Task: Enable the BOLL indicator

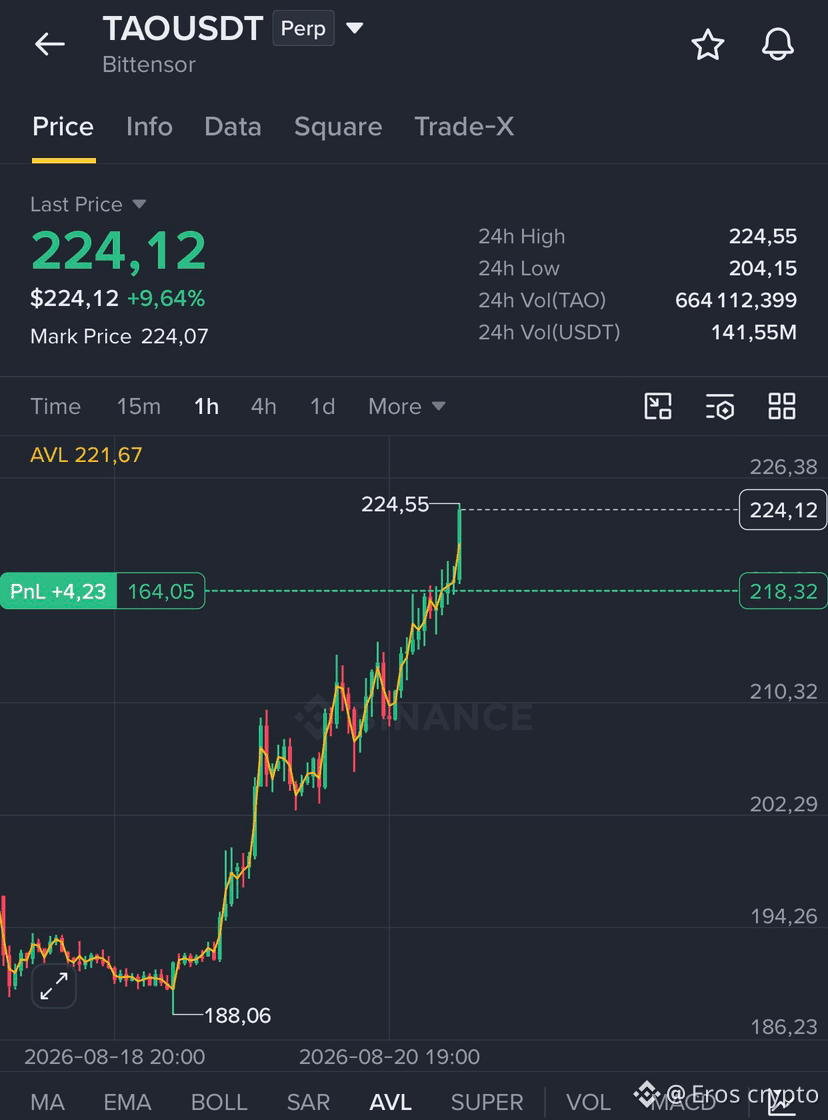Action: [x=219, y=1101]
